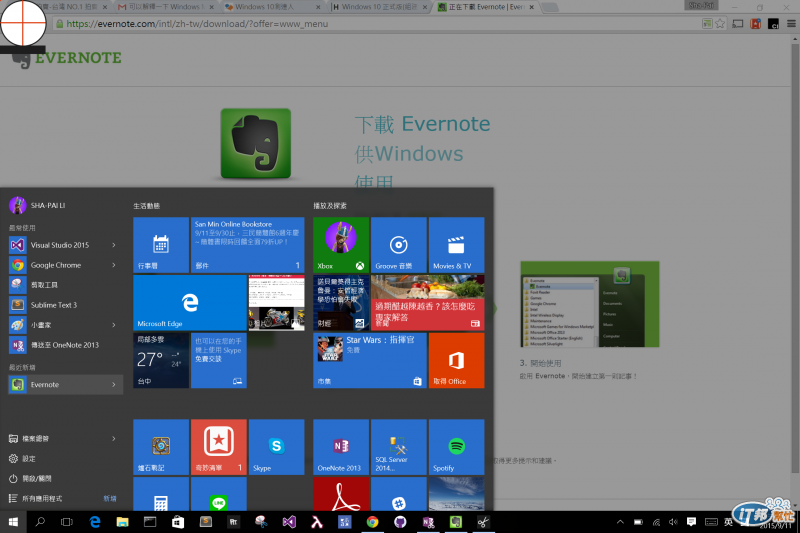Open the SQL Server 2014 tile
Image resolution: width=800 pixels, height=533 pixels.
tap(398, 447)
